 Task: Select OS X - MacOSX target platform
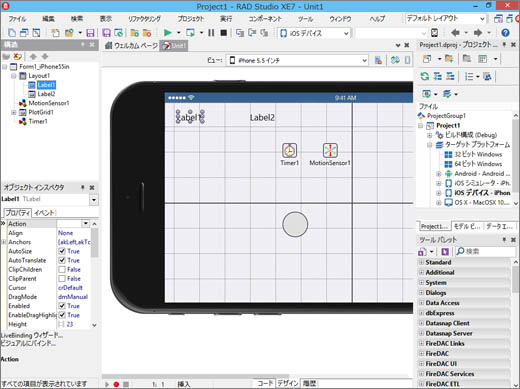[482, 202]
